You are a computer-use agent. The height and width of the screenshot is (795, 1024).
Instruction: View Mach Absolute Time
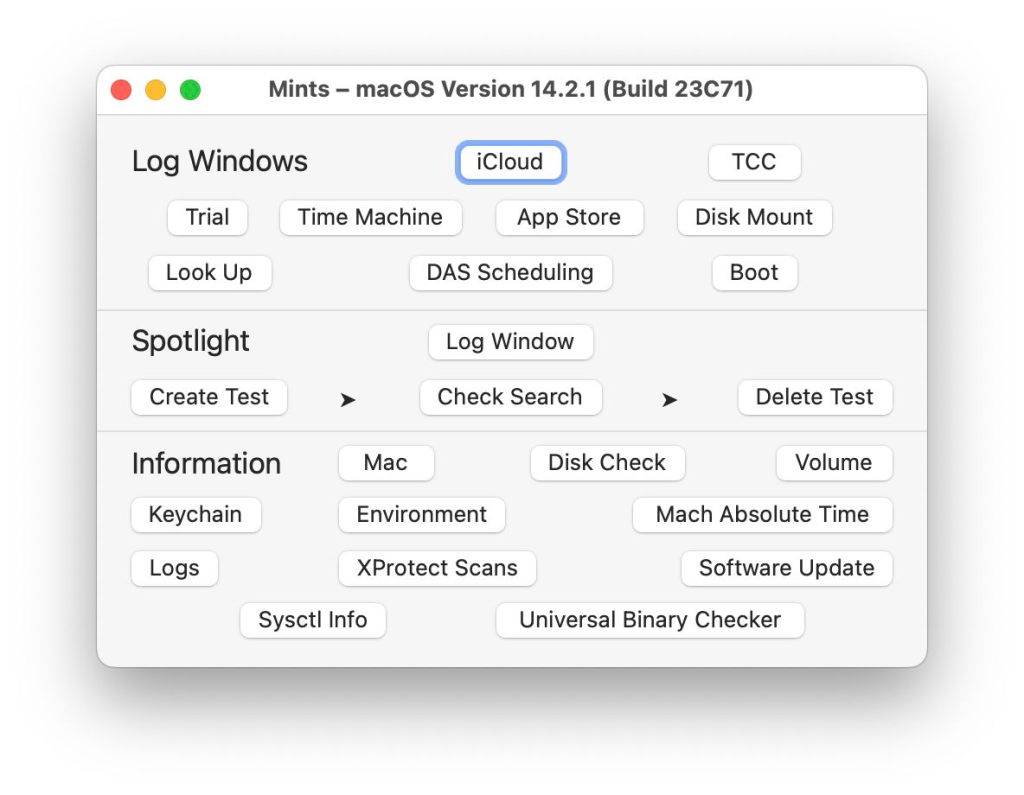tap(762, 515)
